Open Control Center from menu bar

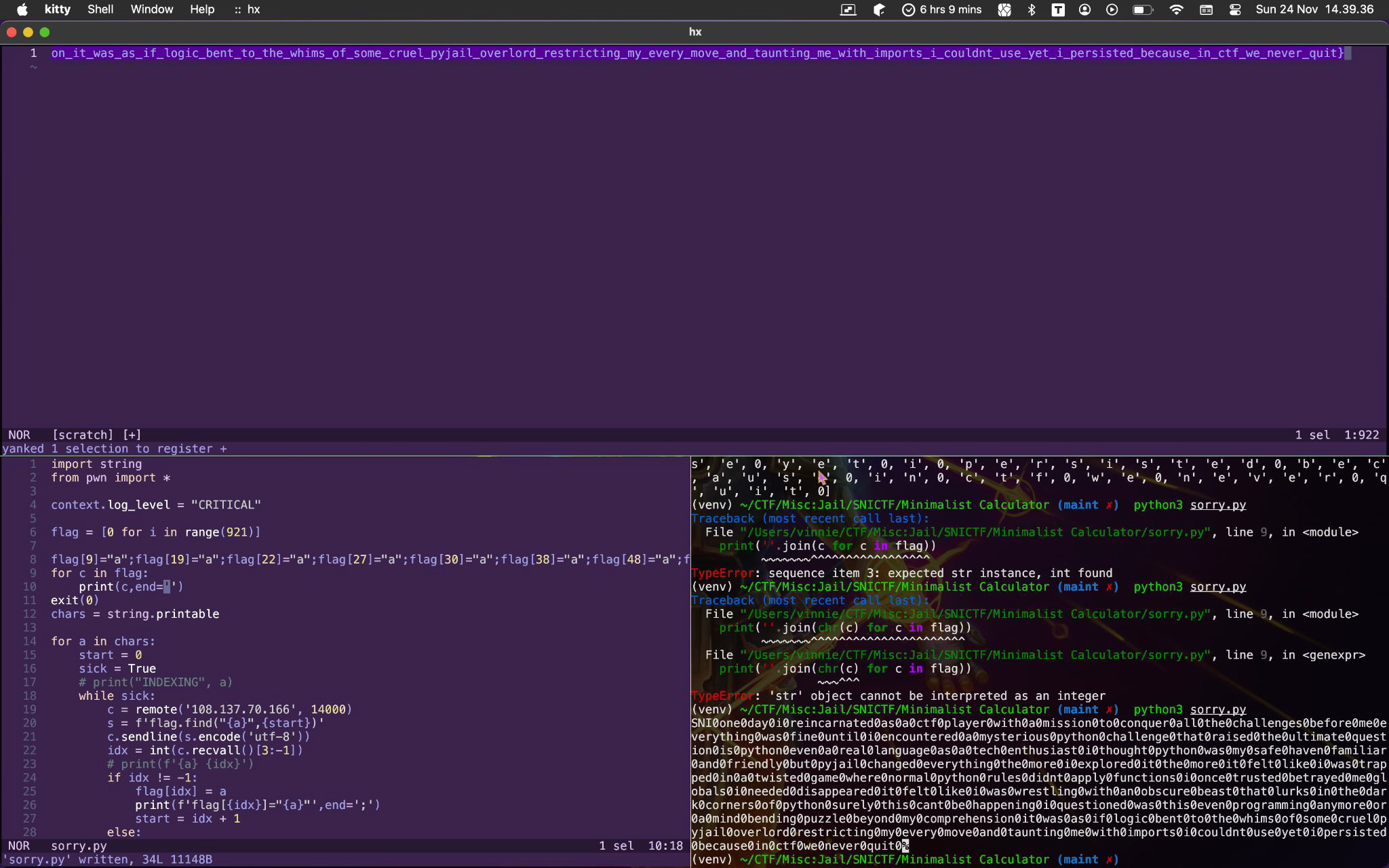[x=1234, y=9]
